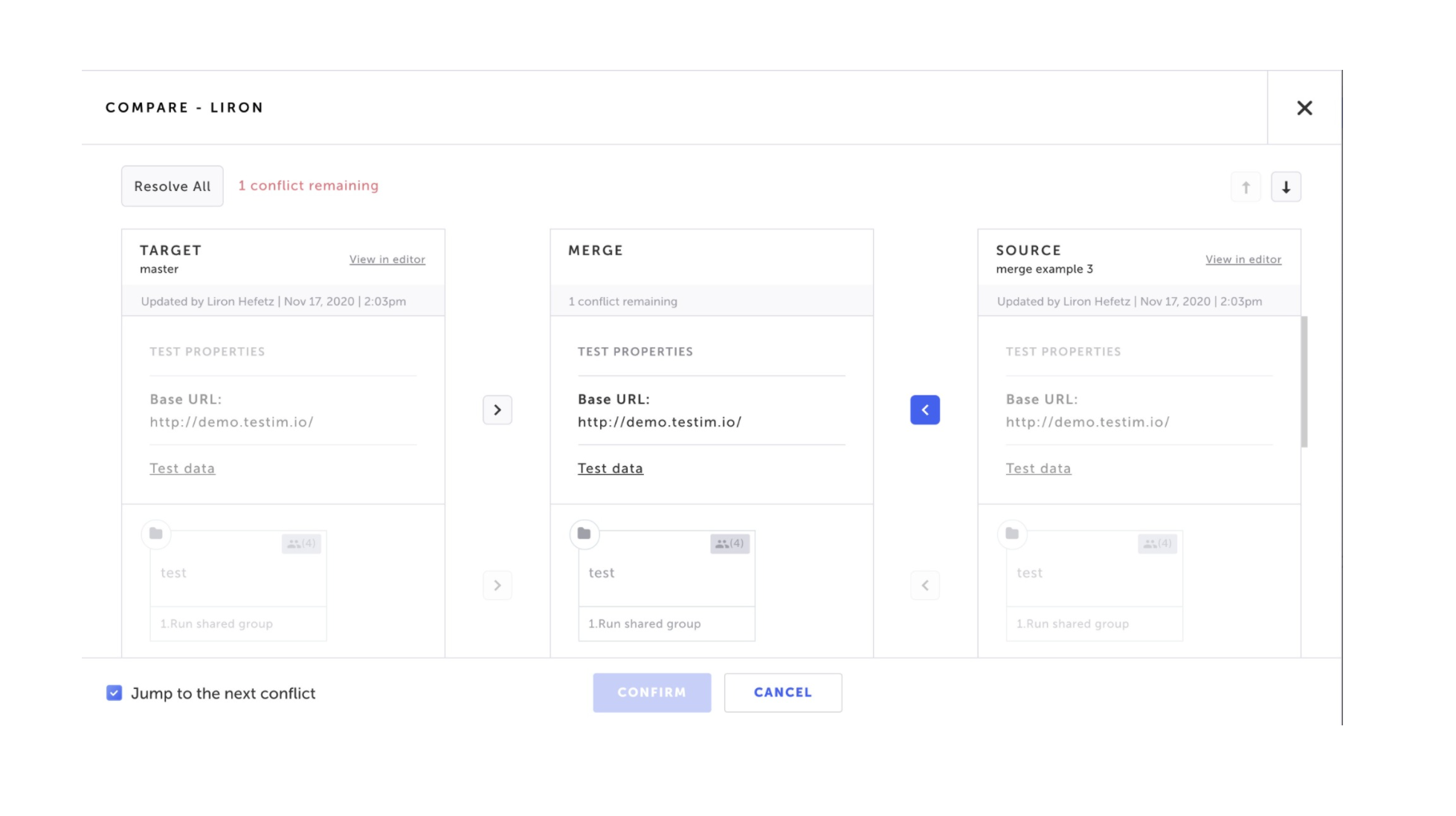
Task: Click the Cancel button
Action: coord(782,693)
